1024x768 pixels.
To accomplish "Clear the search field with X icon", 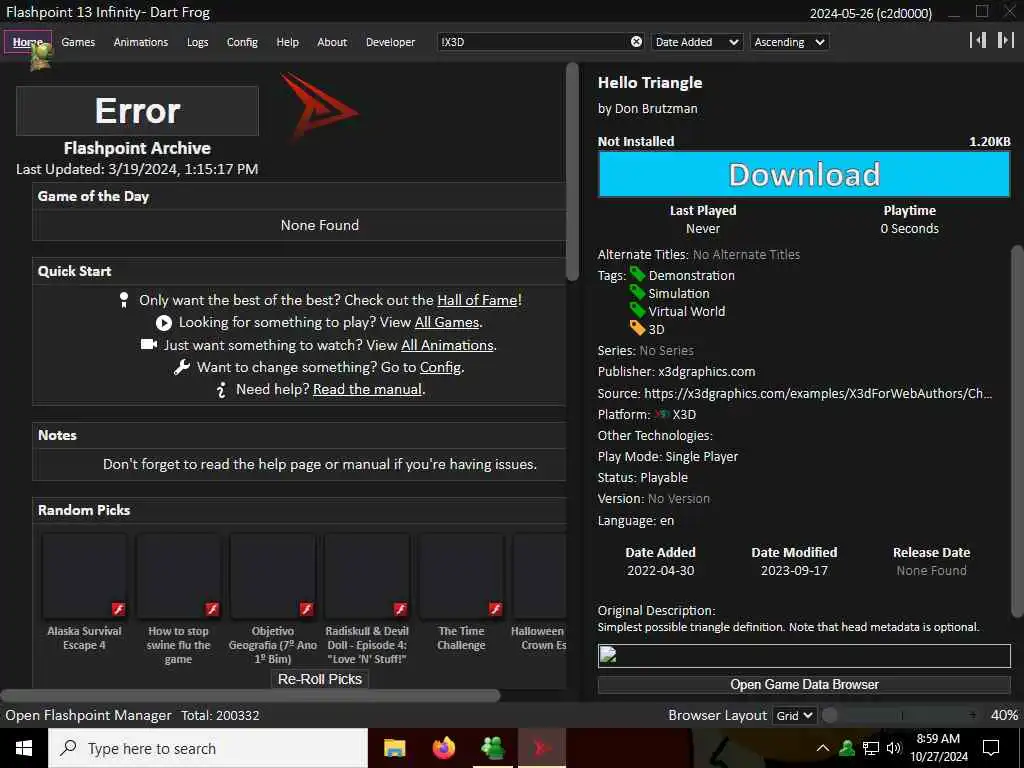I will [636, 42].
